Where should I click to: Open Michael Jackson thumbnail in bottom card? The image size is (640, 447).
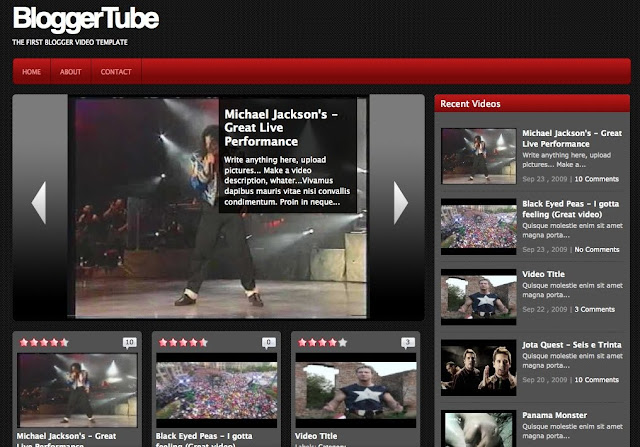coord(77,390)
